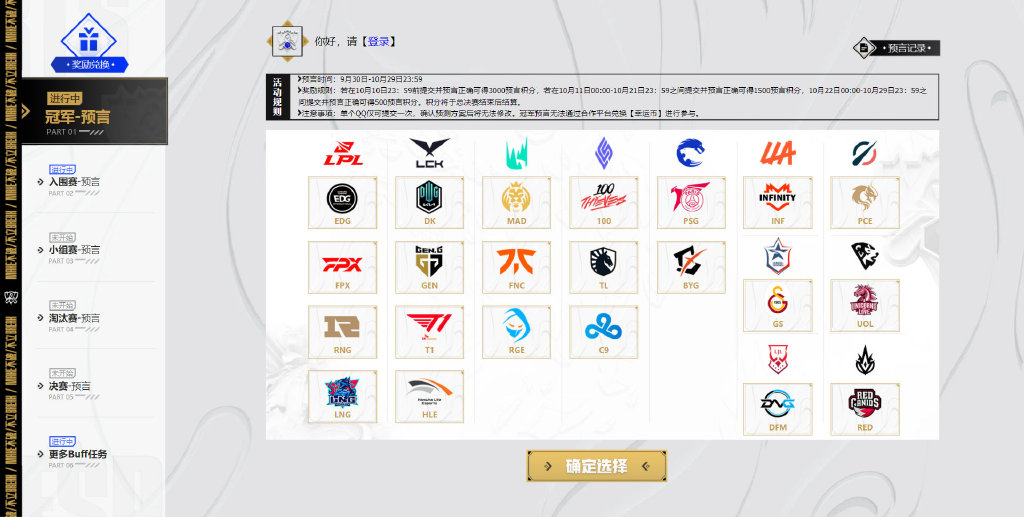This screenshot has height=517, width=1024.
Task: Choose RNG as champion
Action: point(342,332)
